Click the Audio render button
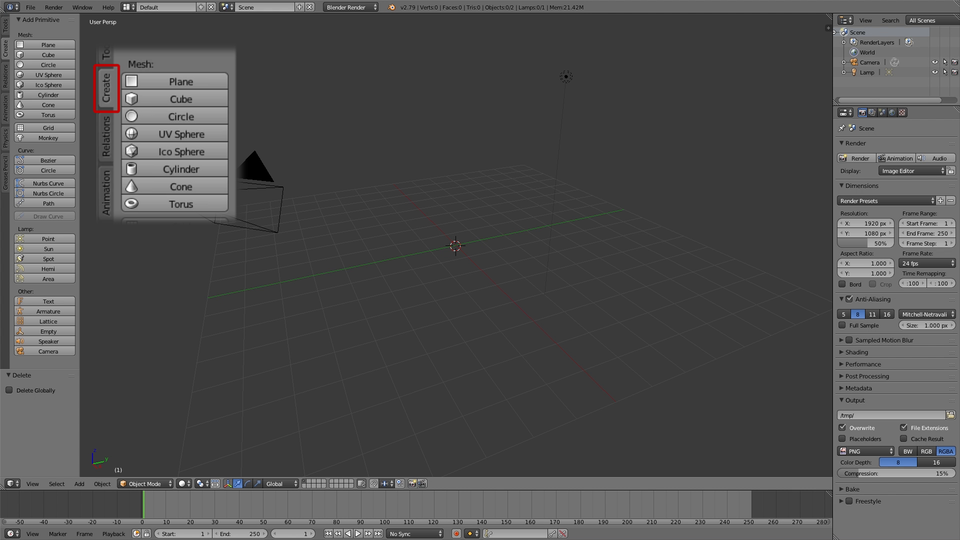Image resolution: width=960 pixels, height=540 pixels. [x=936, y=158]
